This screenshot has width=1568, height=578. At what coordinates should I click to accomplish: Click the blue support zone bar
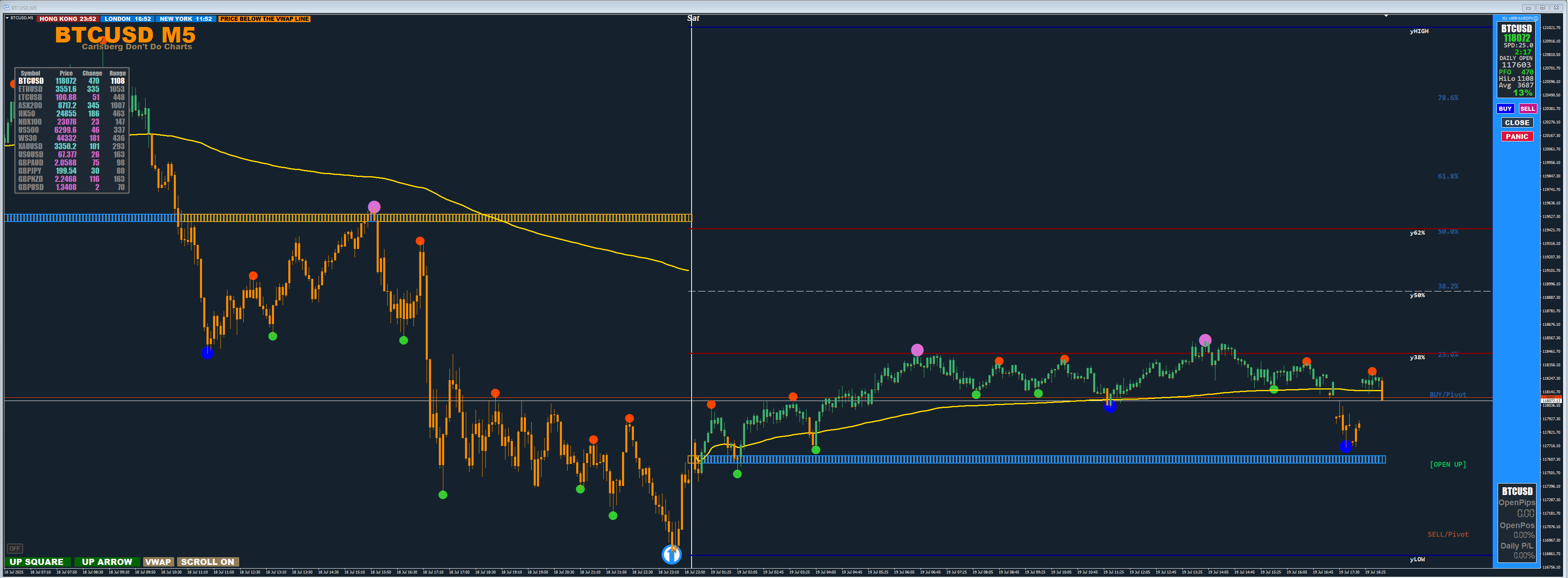[x=1035, y=460]
